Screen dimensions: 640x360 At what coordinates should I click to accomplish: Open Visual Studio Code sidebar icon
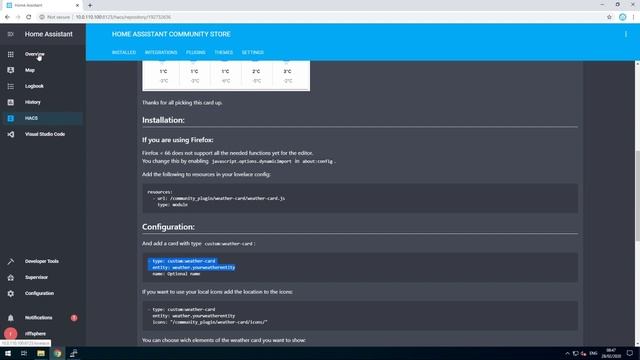[x=11, y=134]
